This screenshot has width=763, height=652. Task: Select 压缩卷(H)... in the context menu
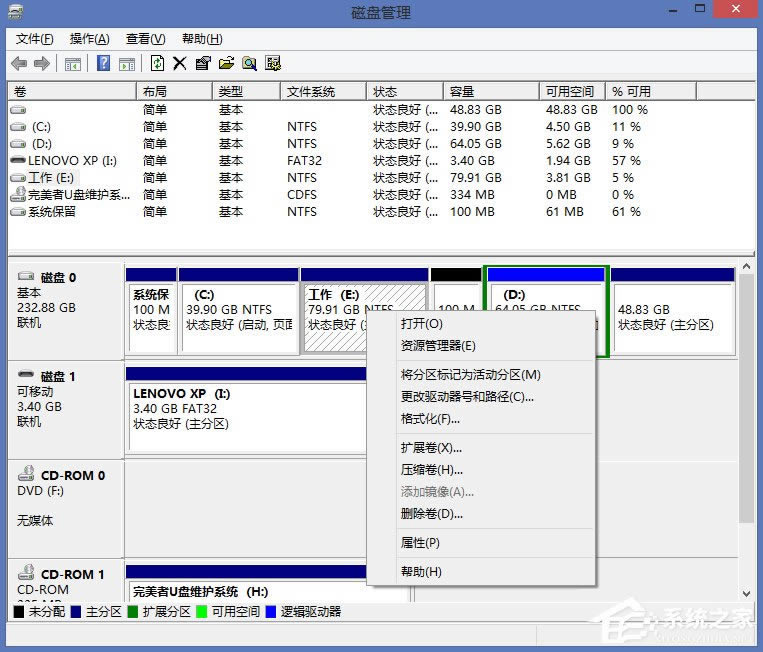(431, 470)
